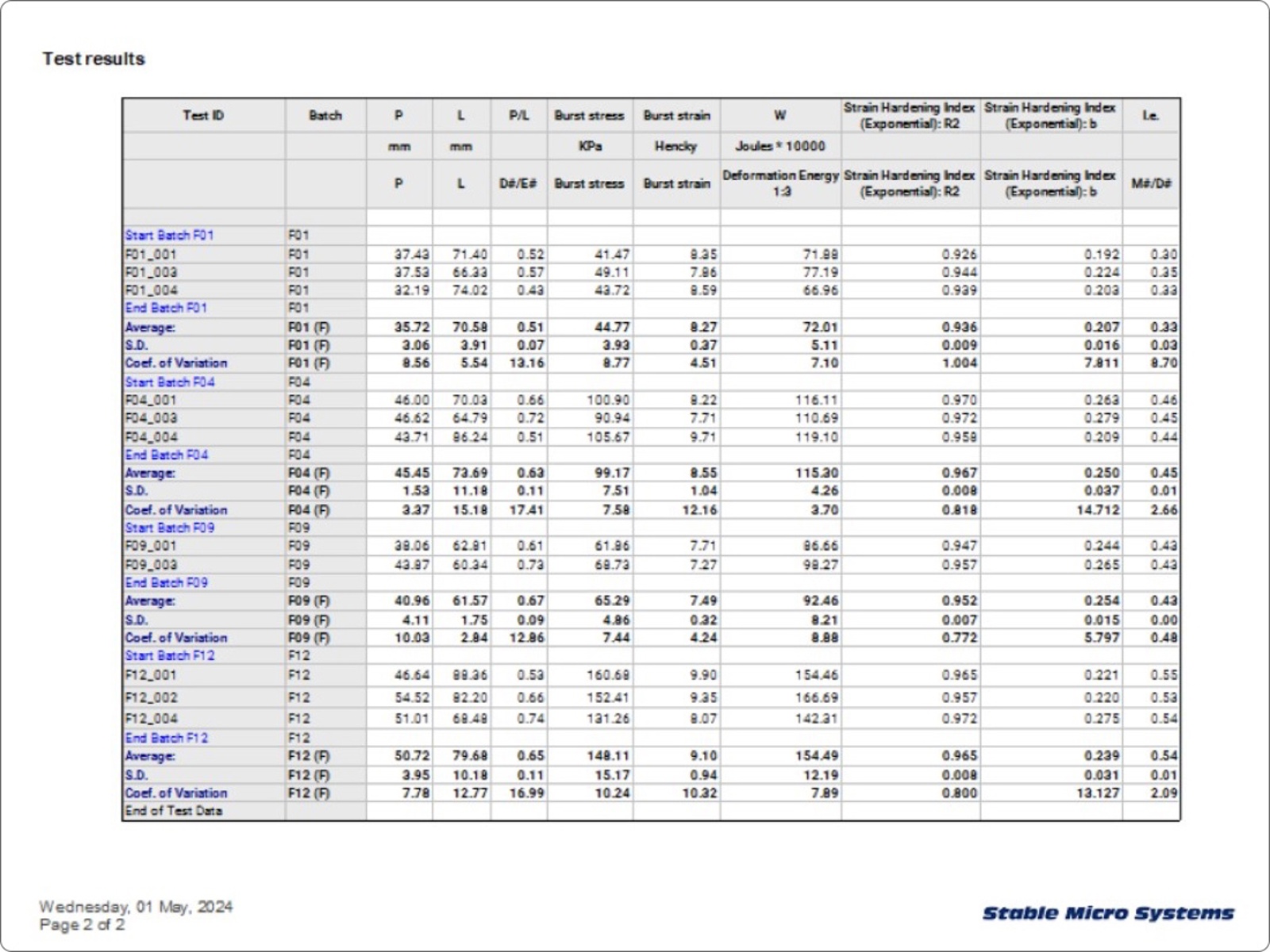Click the top 'Strain Hardening Index (Exponential): b' header
Image resolution: width=1270 pixels, height=952 pixels.
click(1050, 115)
